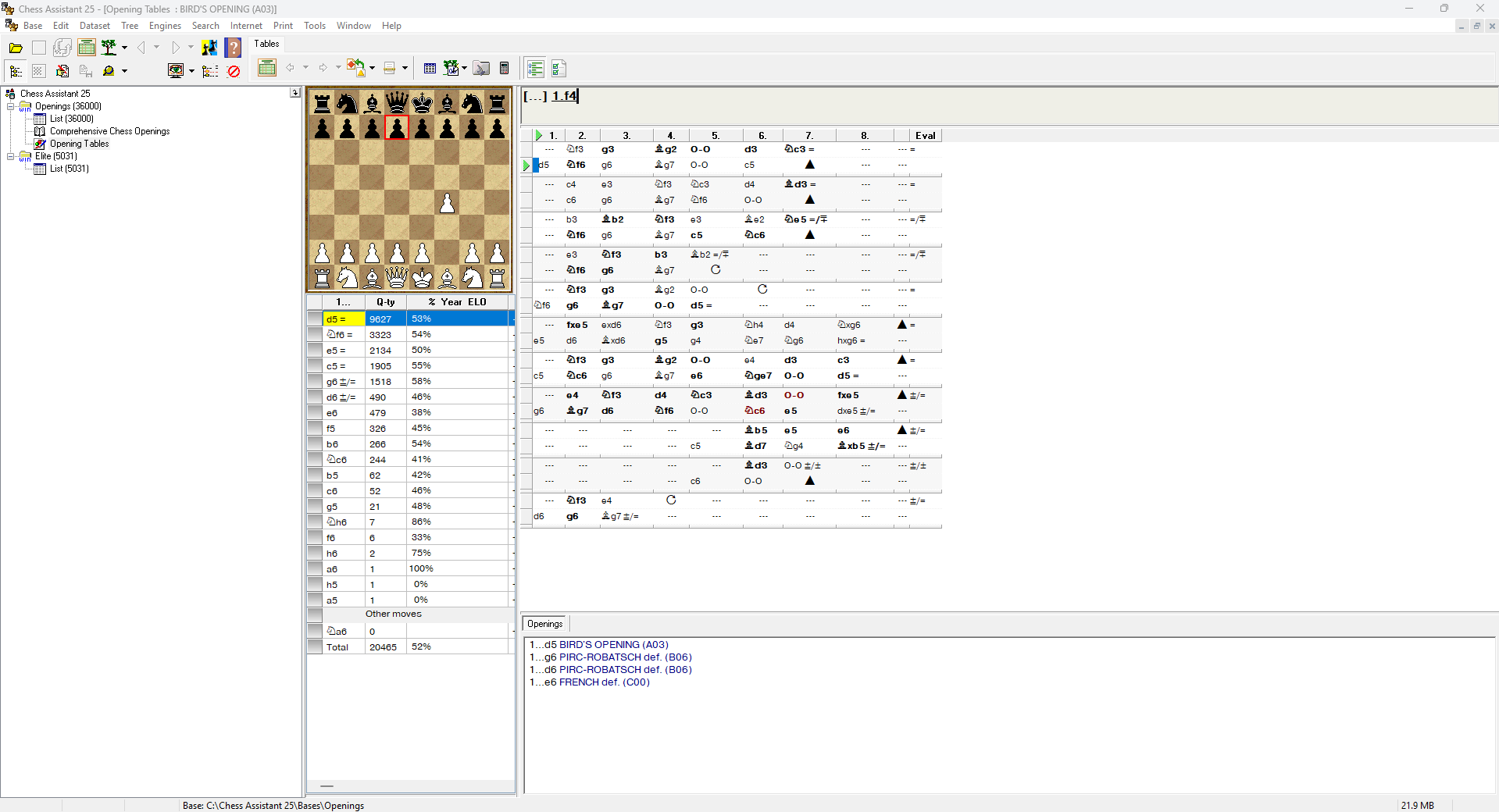Screen dimensions: 1499x812
Task: Click the calculator icon in Tables toolbar
Action: click(x=505, y=69)
